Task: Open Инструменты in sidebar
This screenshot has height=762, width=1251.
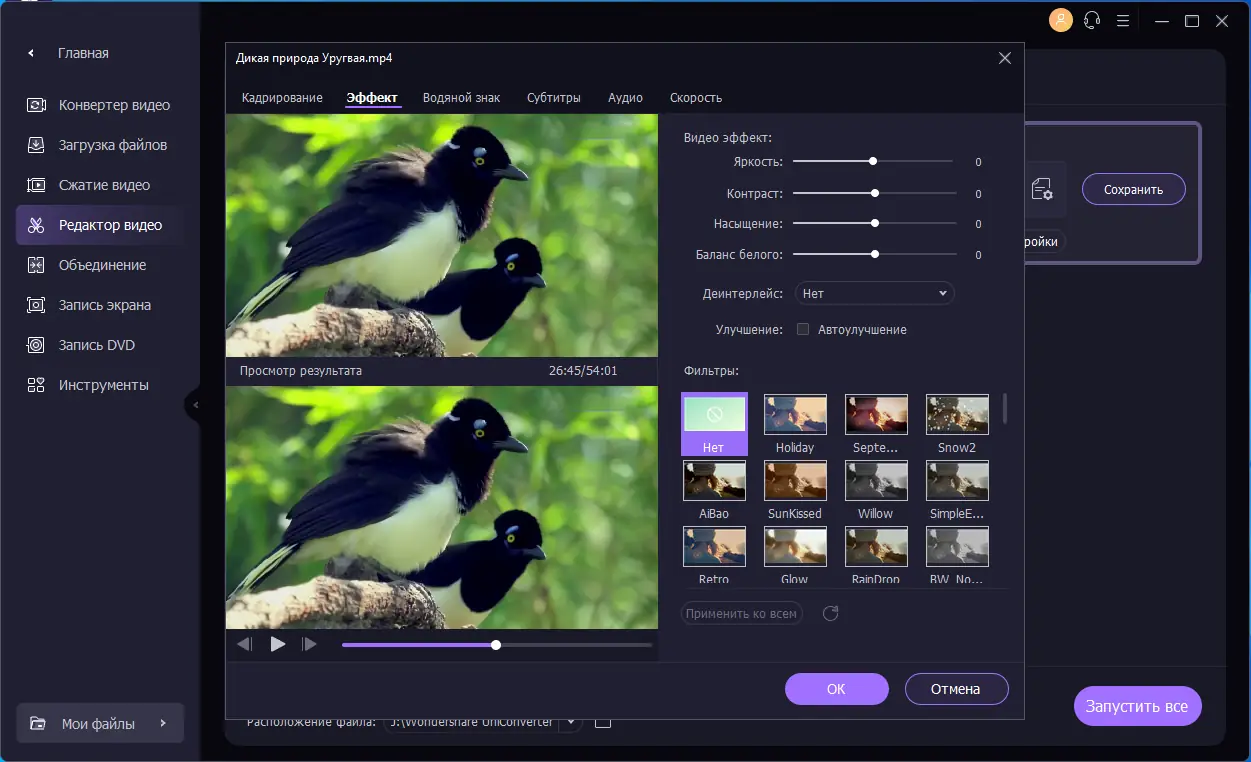Action: 100,385
